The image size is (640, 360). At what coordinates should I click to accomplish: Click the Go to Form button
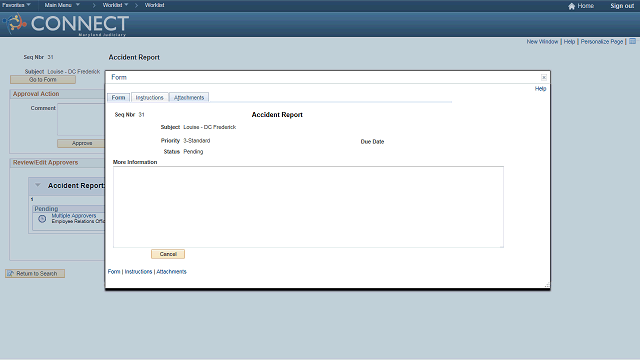pyautogui.click(x=43, y=80)
